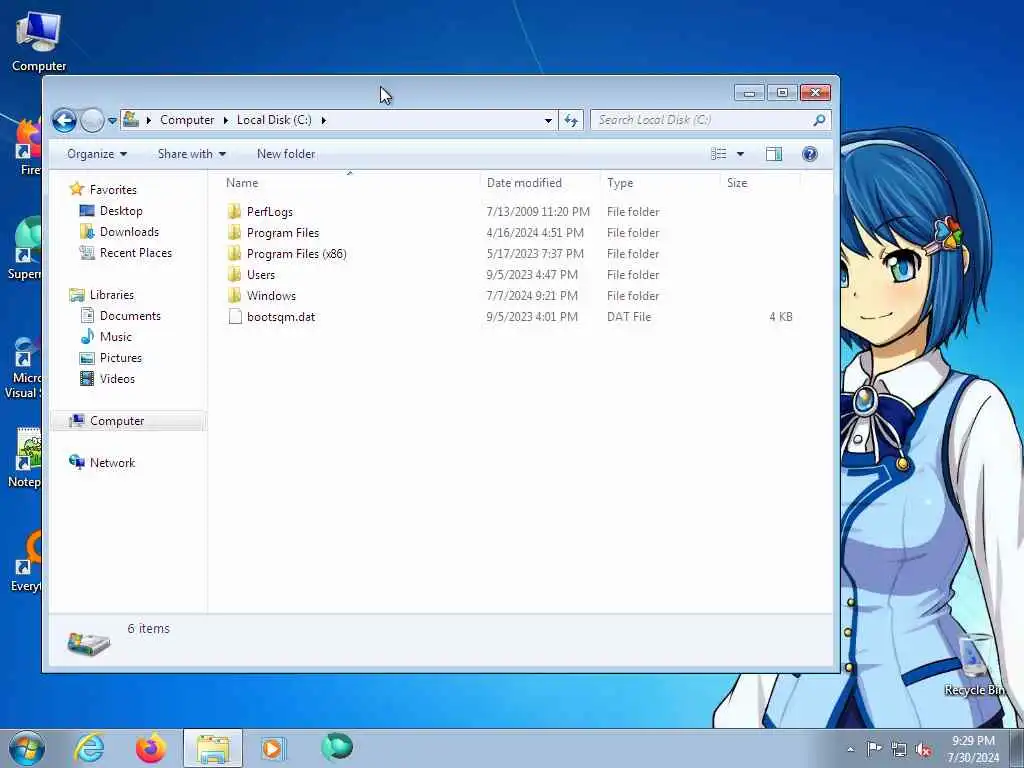The height and width of the screenshot is (768, 1024).
Task: Open the address bar history dropdown
Action: 548,120
